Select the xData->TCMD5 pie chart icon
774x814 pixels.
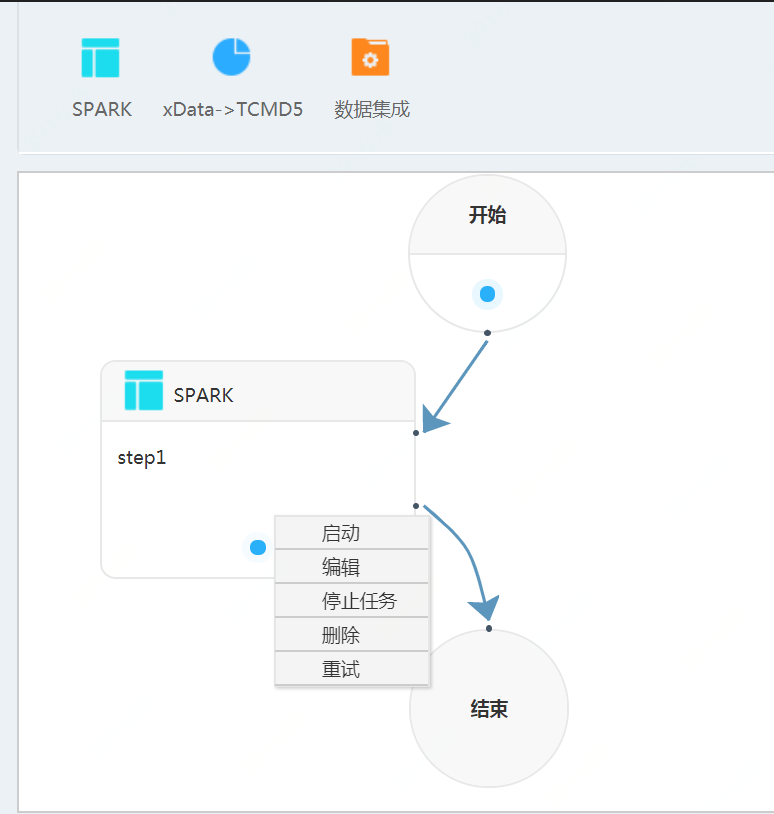pos(231,57)
